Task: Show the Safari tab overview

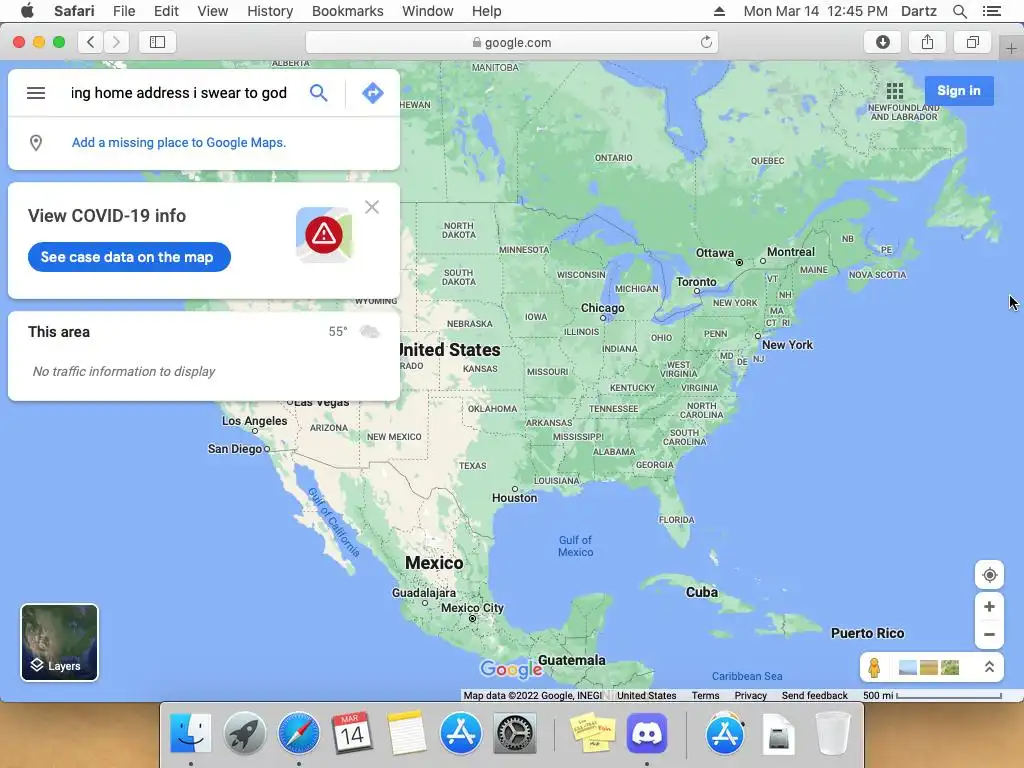Action: coord(972,42)
